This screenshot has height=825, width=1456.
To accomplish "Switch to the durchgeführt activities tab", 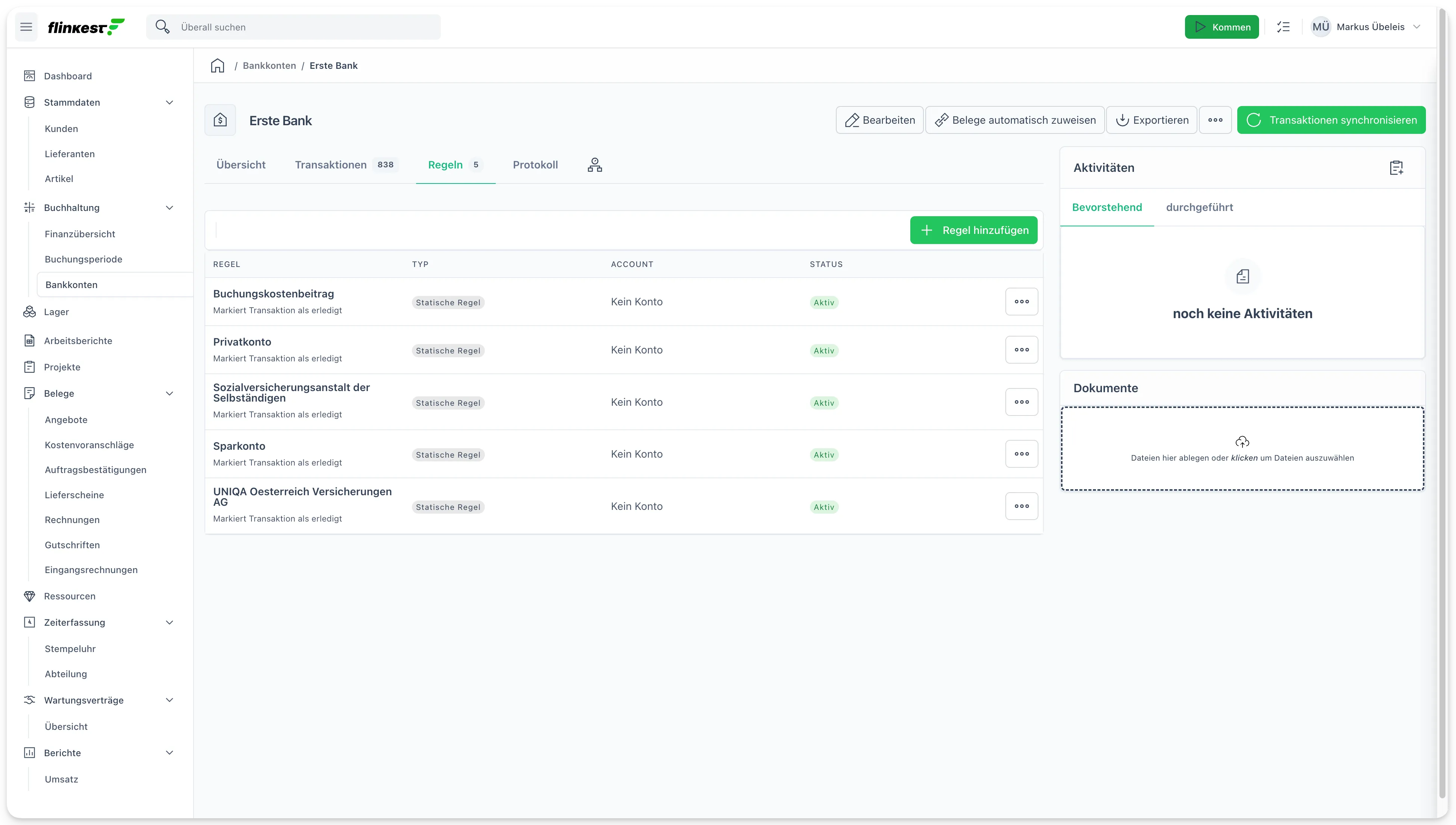I will [x=1199, y=208].
